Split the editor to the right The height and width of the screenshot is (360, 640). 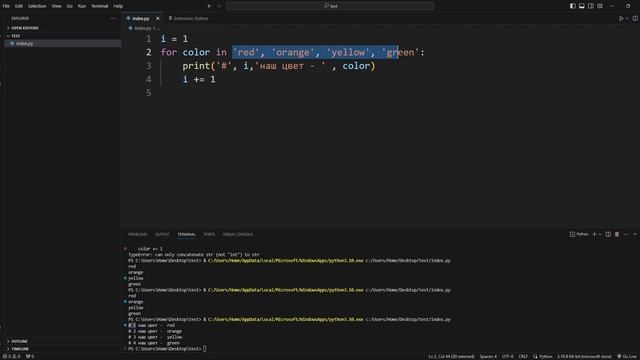pyautogui.click(x=635, y=18)
